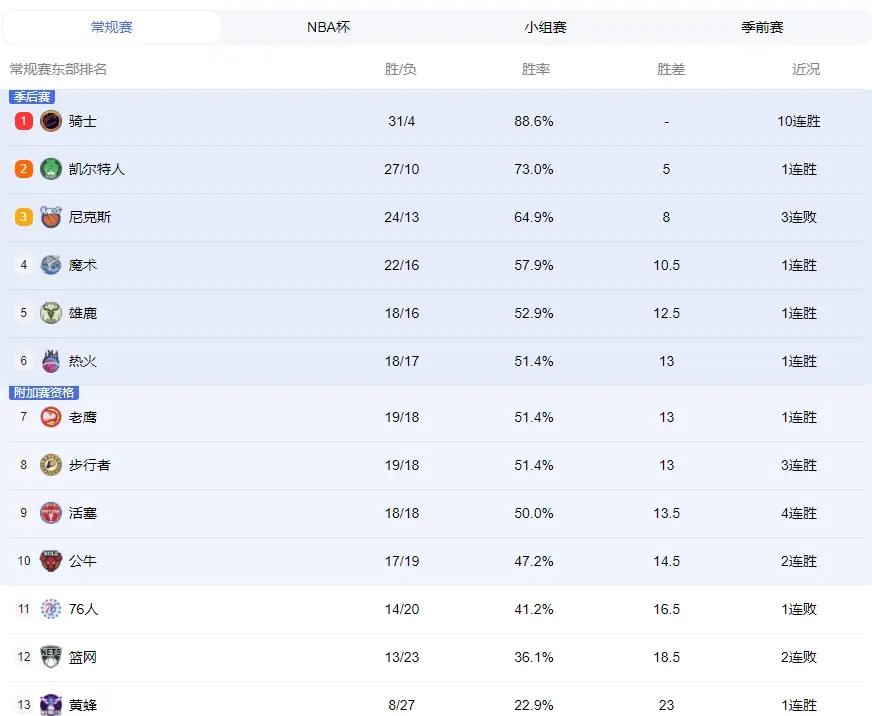Switch to the NBA杯 tab
872x716 pixels.
coord(328,27)
